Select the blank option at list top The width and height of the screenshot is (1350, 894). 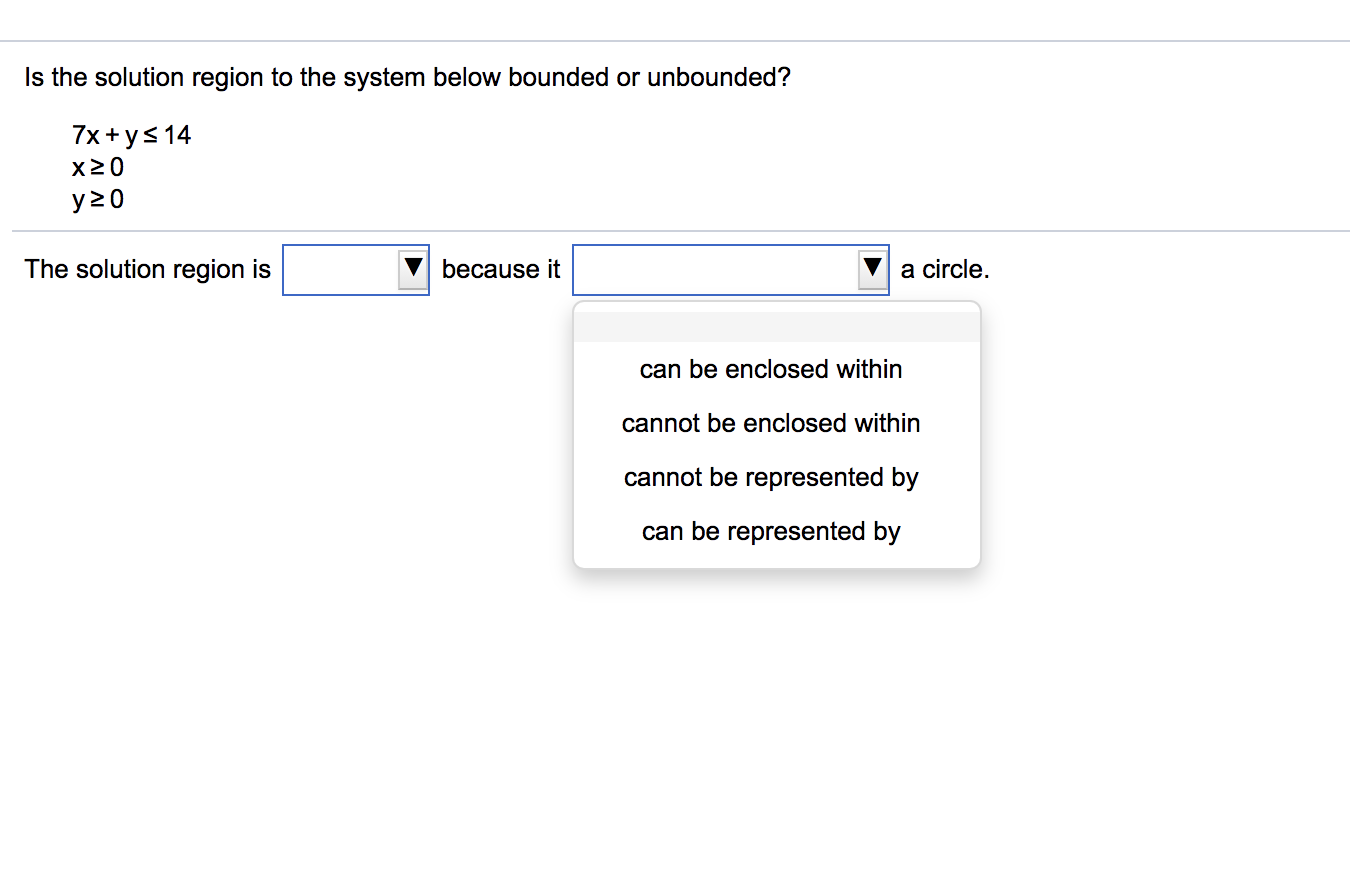click(x=776, y=320)
